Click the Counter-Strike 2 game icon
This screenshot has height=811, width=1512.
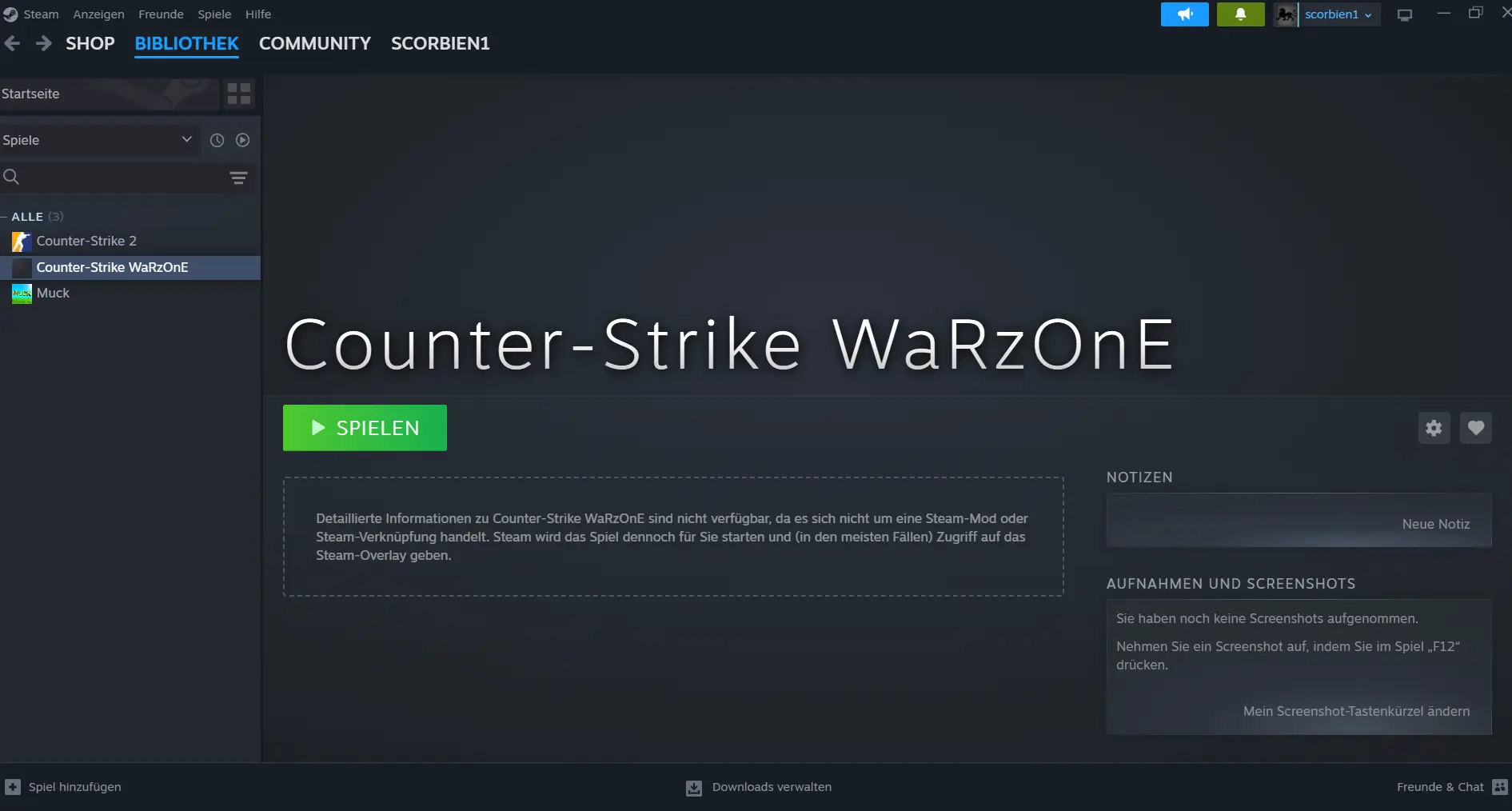(22, 242)
